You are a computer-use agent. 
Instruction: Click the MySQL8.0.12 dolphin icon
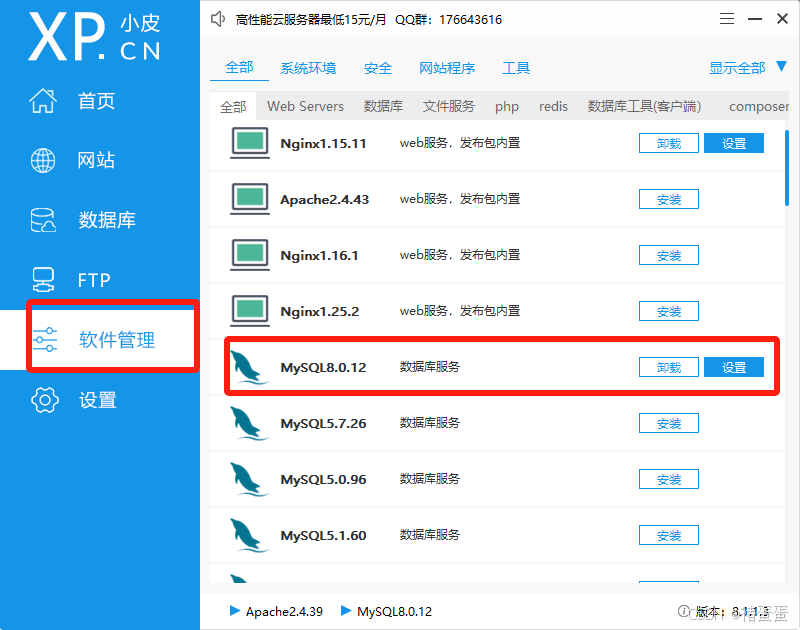[248, 367]
